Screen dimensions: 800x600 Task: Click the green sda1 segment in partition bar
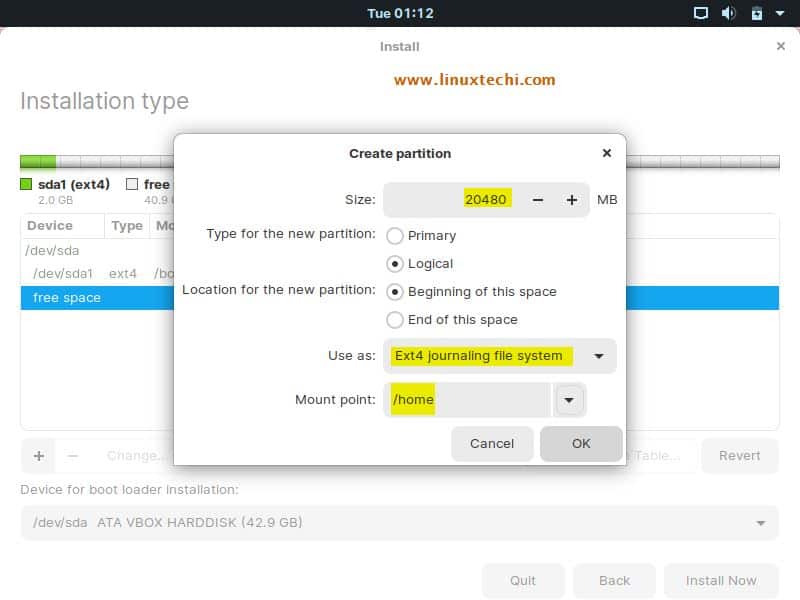point(38,162)
